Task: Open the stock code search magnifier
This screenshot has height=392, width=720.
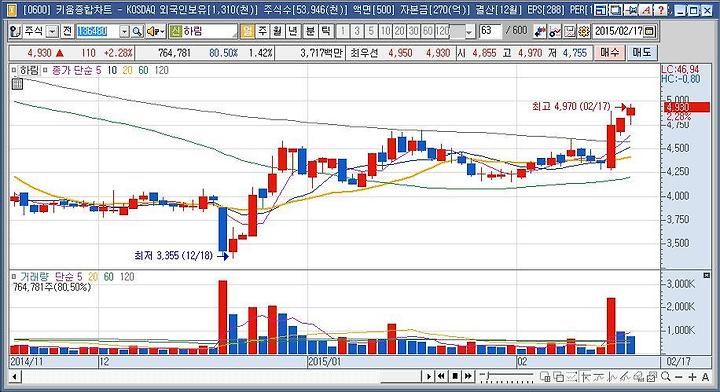Action: pos(137,31)
